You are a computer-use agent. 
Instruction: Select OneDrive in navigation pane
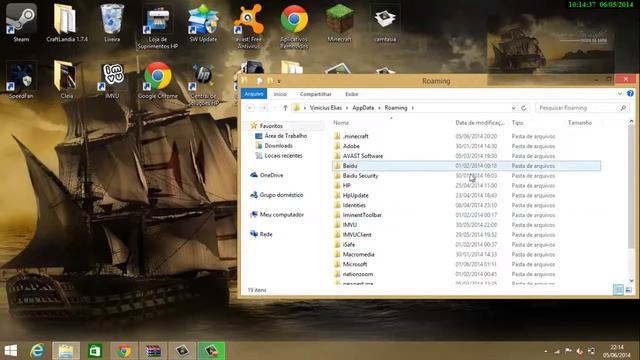(x=271, y=175)
